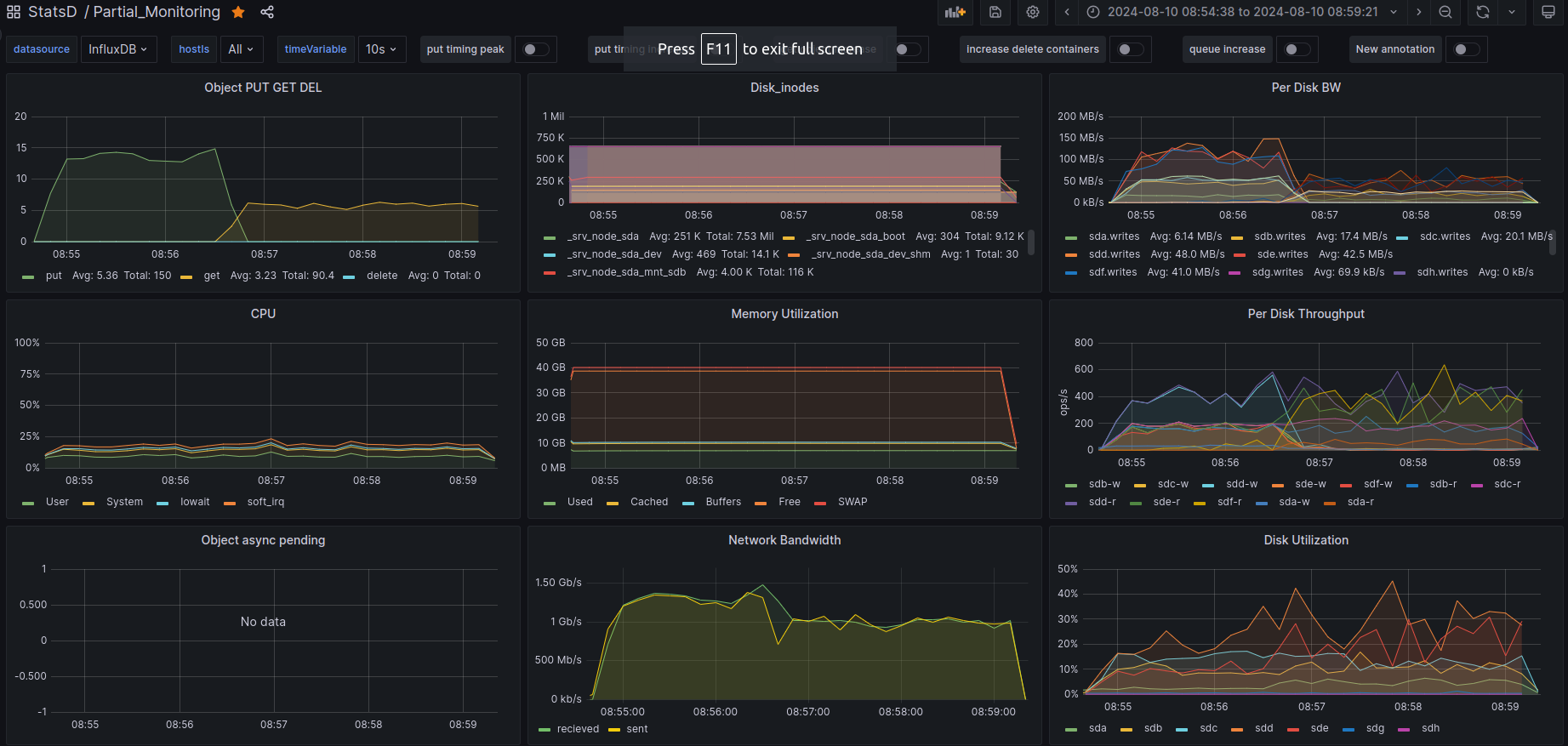
Task: Expand the hostIs All dropdown
Action: coord(241,49)
